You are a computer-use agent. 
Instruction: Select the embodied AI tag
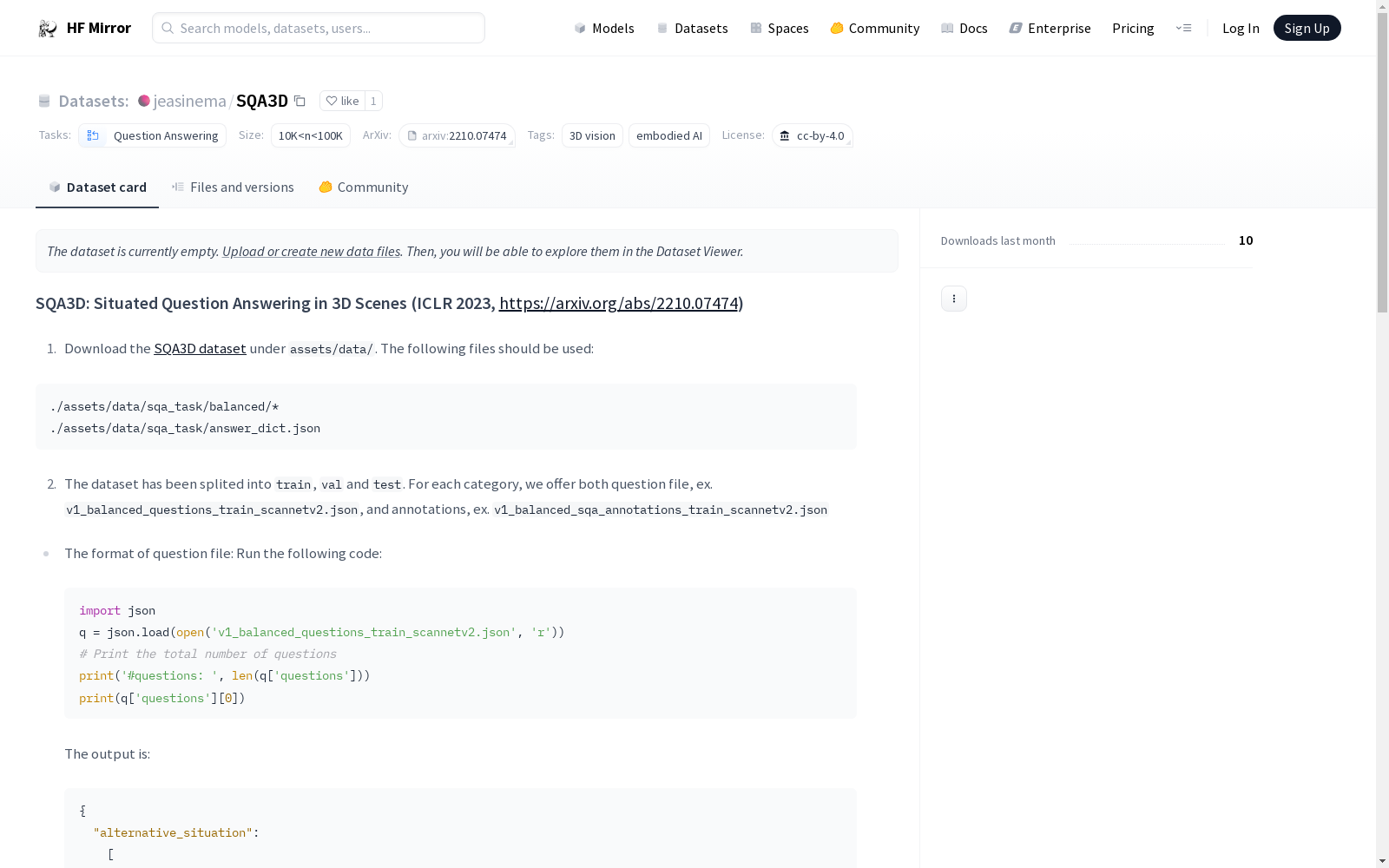pyautogui.click(x=669, y=135)
